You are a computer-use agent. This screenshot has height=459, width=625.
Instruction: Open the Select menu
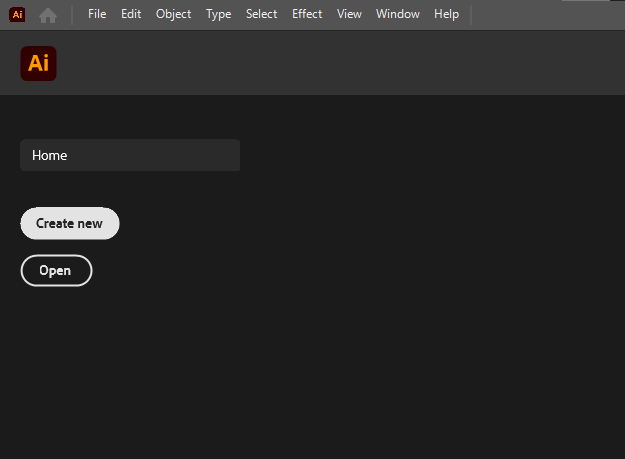click(x=261, y=14)
